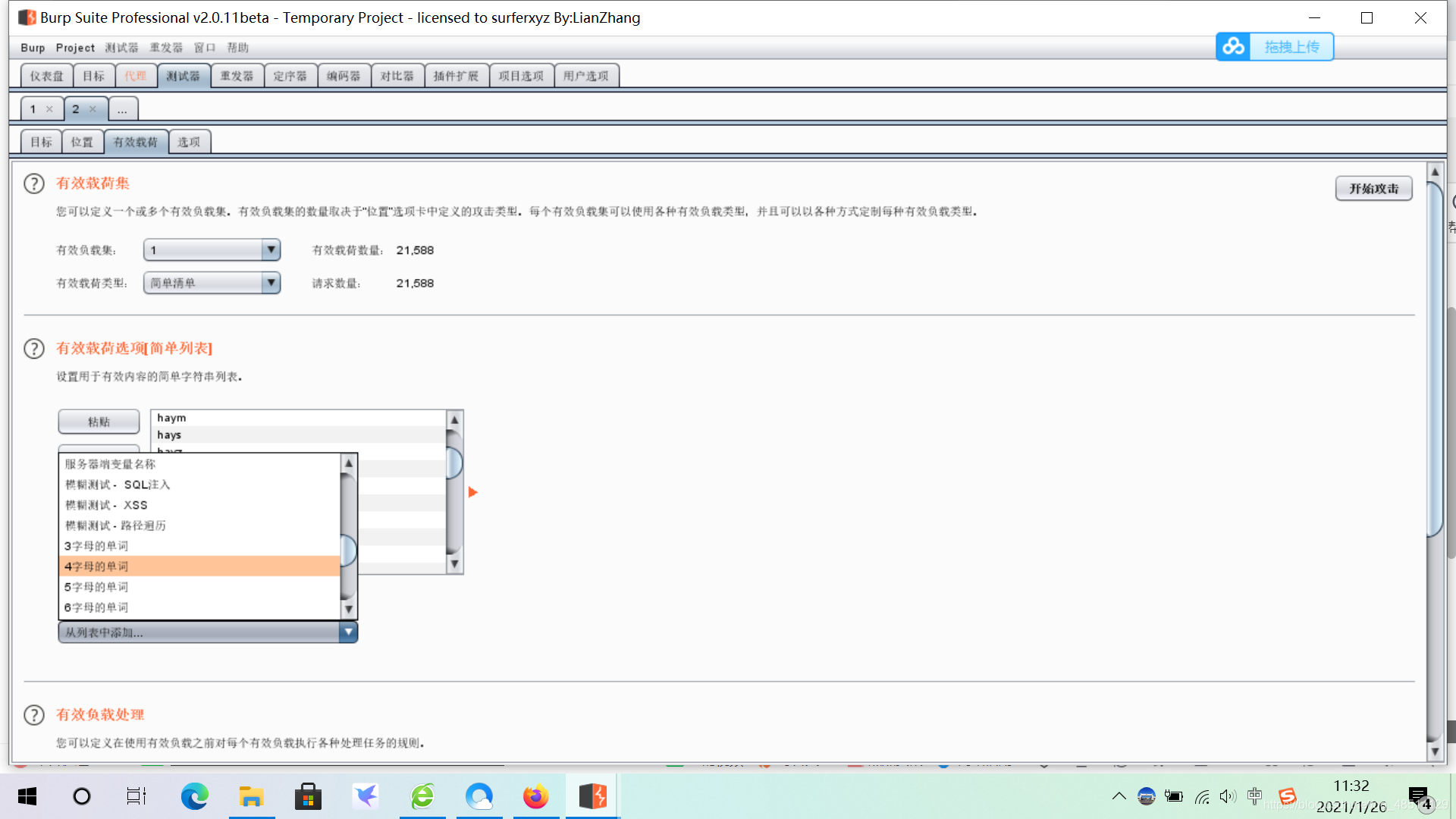Screen dimensions: 1456x819
Task: Open Firefox from taskbar
Action: click(x=535, y=796)
